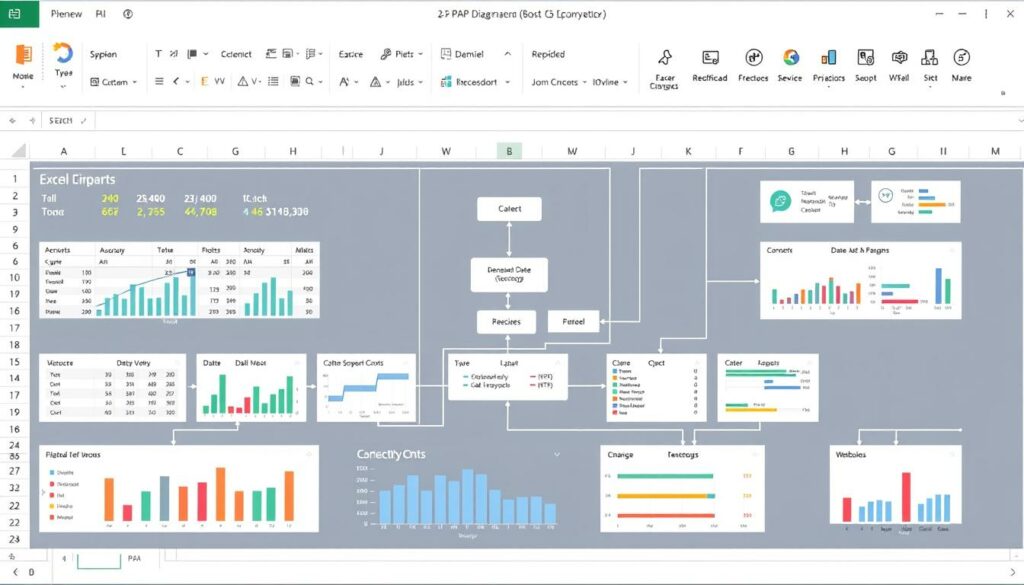Screen dimensions: 1024x585
Task: Click the Sict hierarchy icon
Action: point(930,57)
